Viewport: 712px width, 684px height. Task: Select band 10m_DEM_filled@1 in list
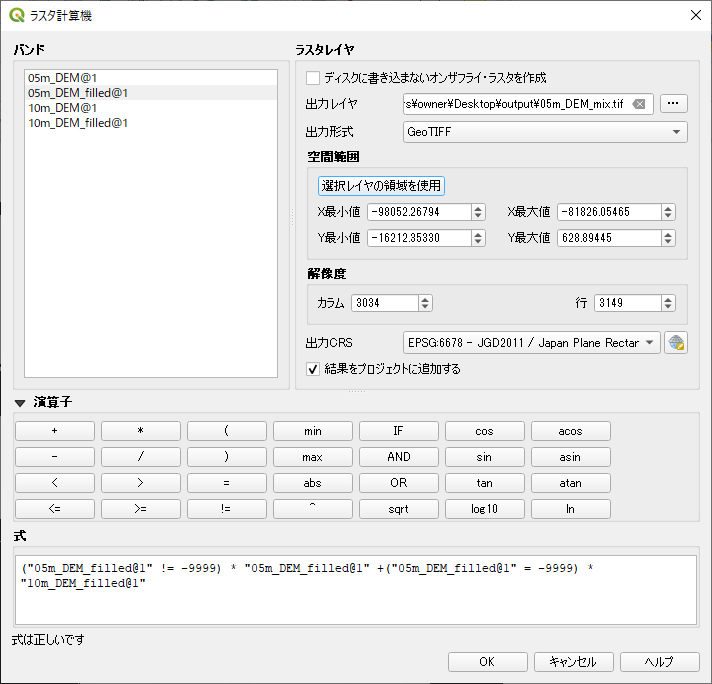pyautogui.click(x=151, y=123)
